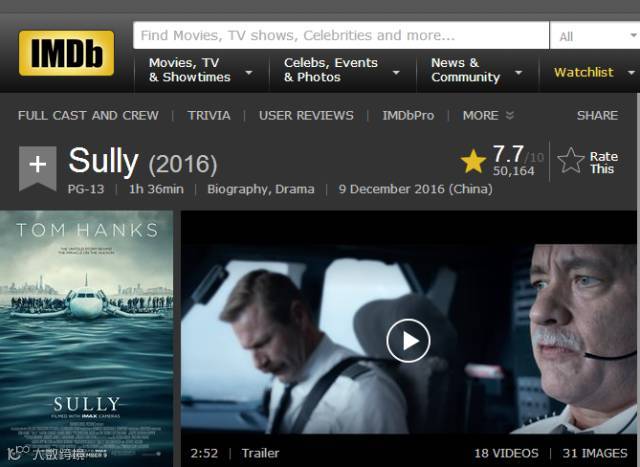This screenshot has height=467, width=640.
Task: Focus the Find Movies search field
Action: [341, 36]
